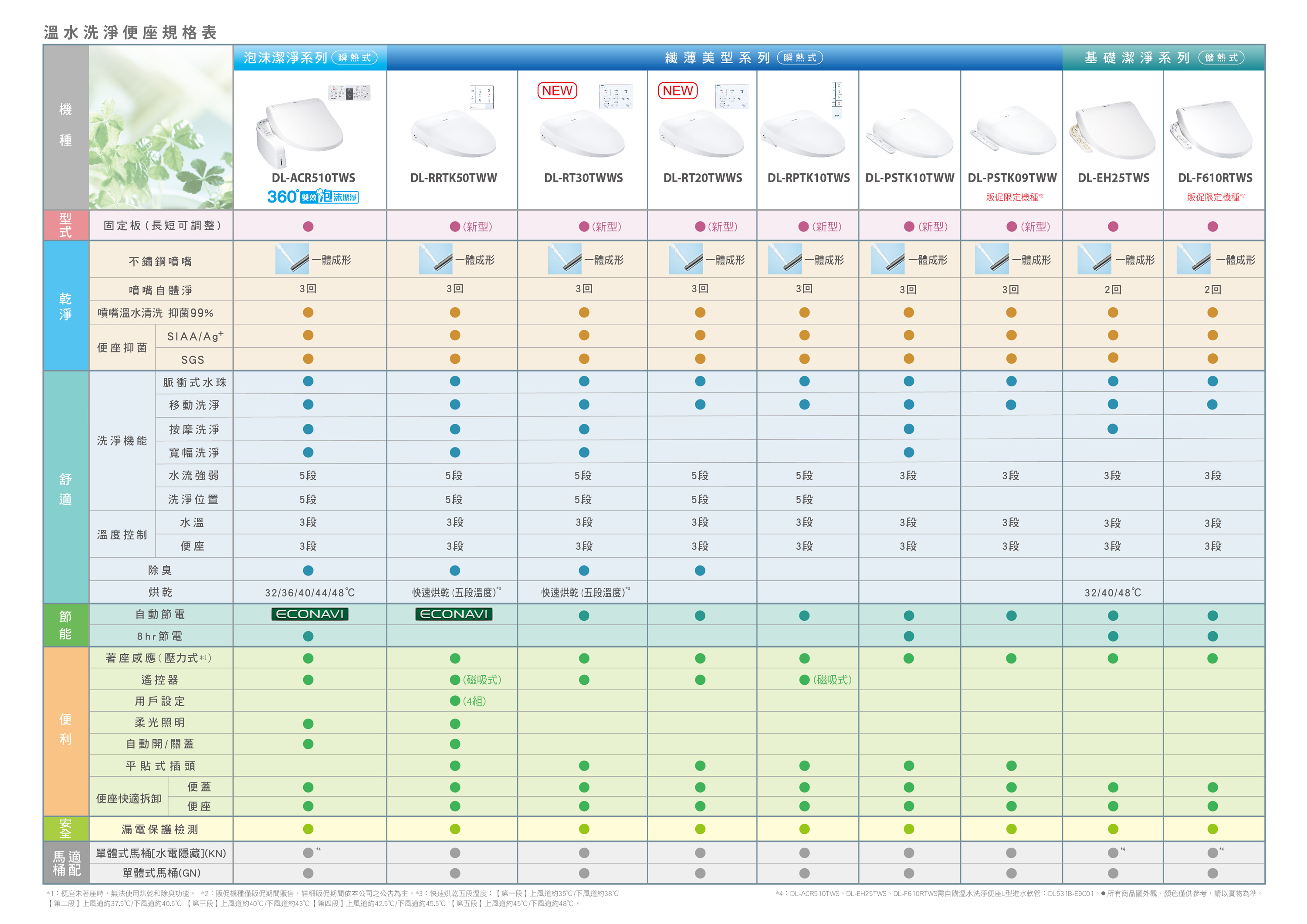Click the DL-ACR510TWS toilet seat product image
Screen dimensions: 1307x924
(300, 133)
